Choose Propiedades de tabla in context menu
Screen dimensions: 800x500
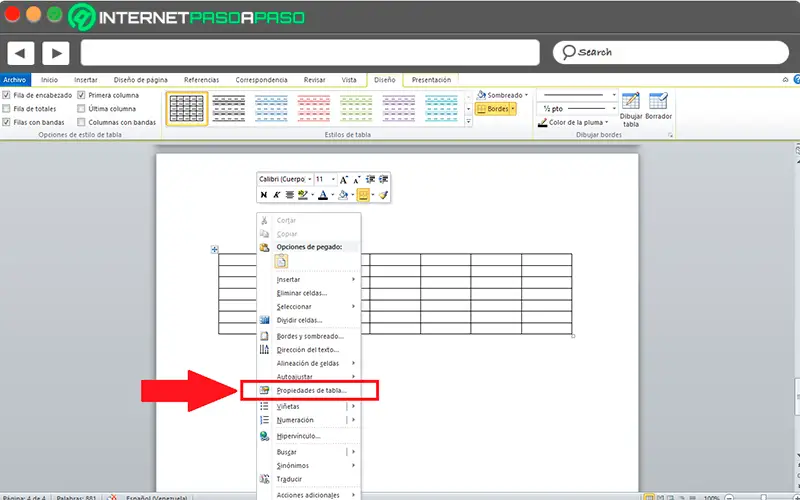(311, 391)
